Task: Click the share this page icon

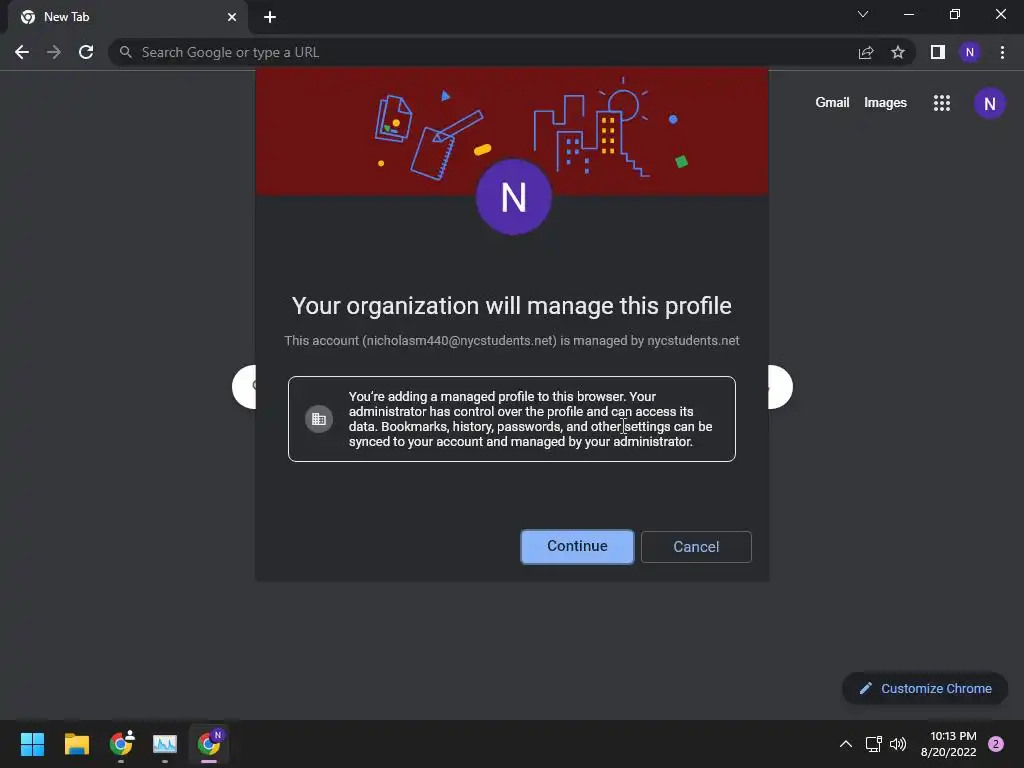Action: (866, 52)
